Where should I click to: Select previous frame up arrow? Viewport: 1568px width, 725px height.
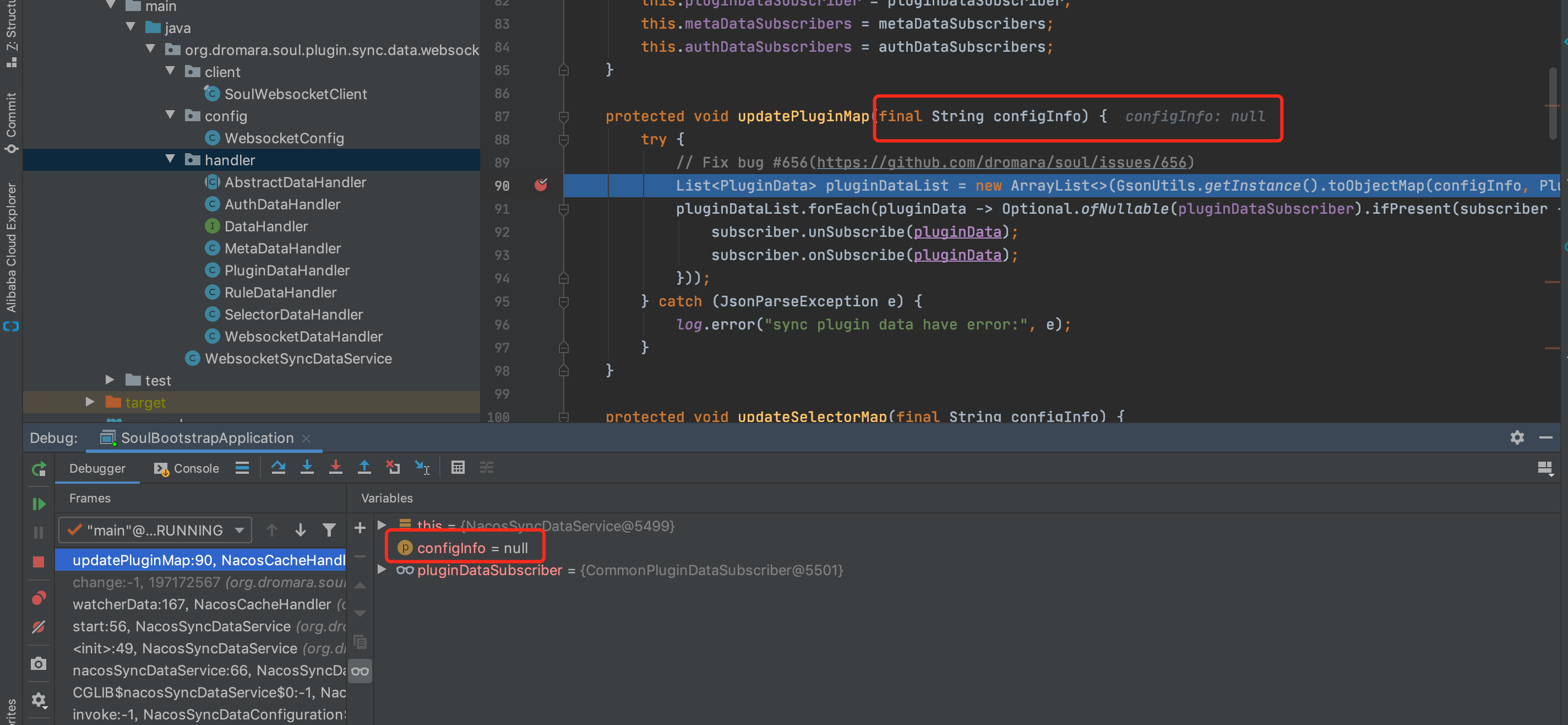pos(271,530)
